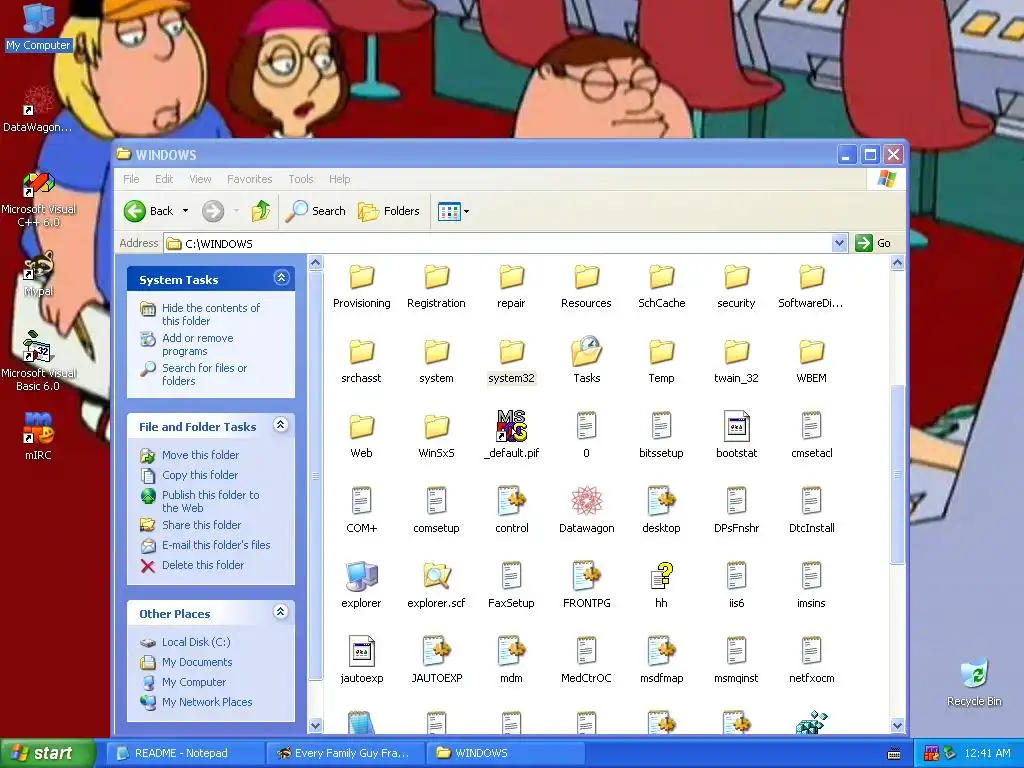This screenshot has width=1024, height=768.
Task: Select the twain_32 folder
Action: click(x=737, y=352)
